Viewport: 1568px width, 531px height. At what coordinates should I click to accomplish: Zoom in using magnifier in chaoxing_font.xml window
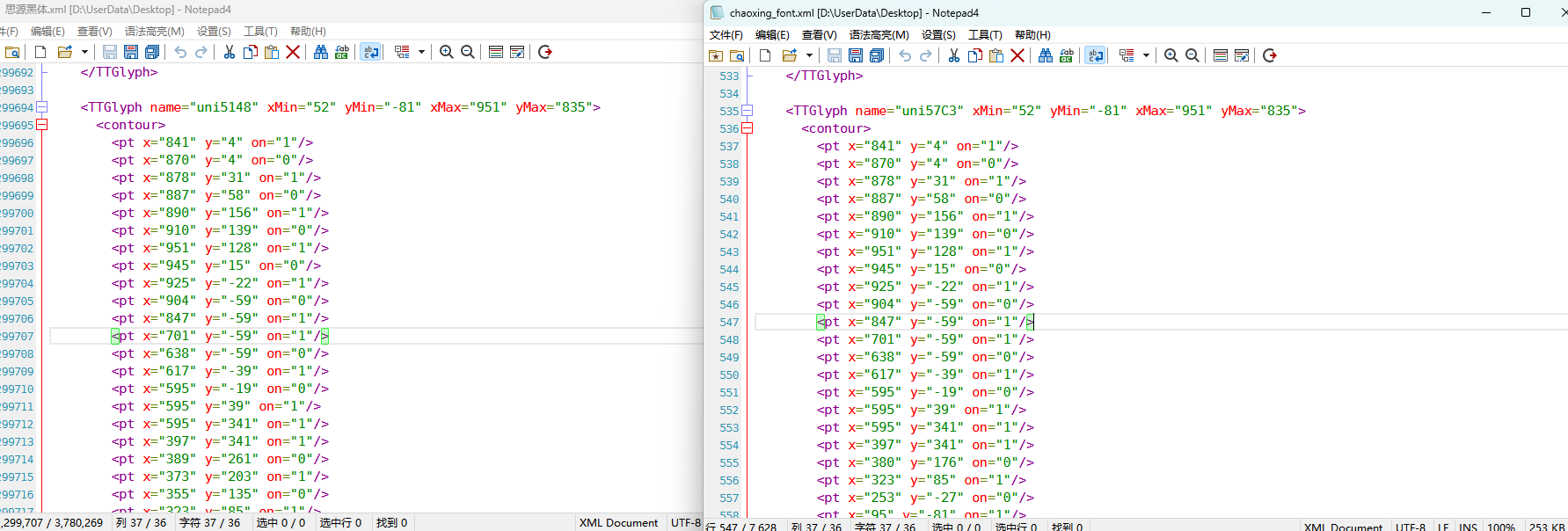click(x=1171, y=55)
